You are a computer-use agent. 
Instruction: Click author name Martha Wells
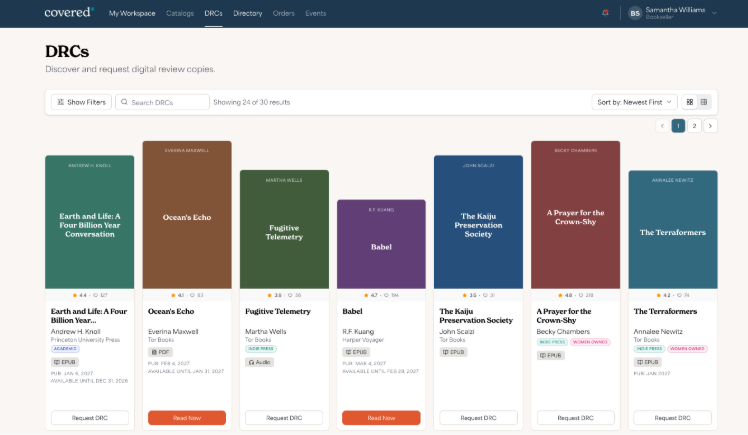coord(266,331)
